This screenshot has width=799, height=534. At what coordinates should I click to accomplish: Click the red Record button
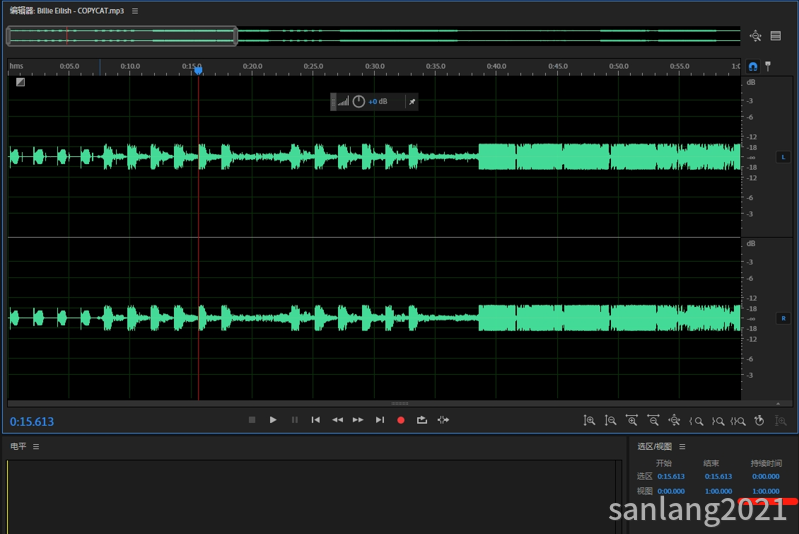[x=401, y=420]
